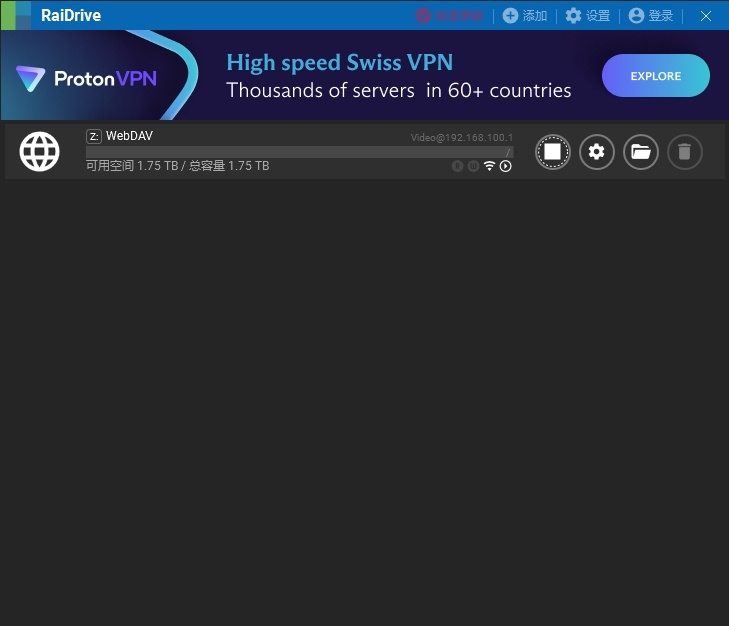Click the WebDAV globe icon

click(40, 152)
